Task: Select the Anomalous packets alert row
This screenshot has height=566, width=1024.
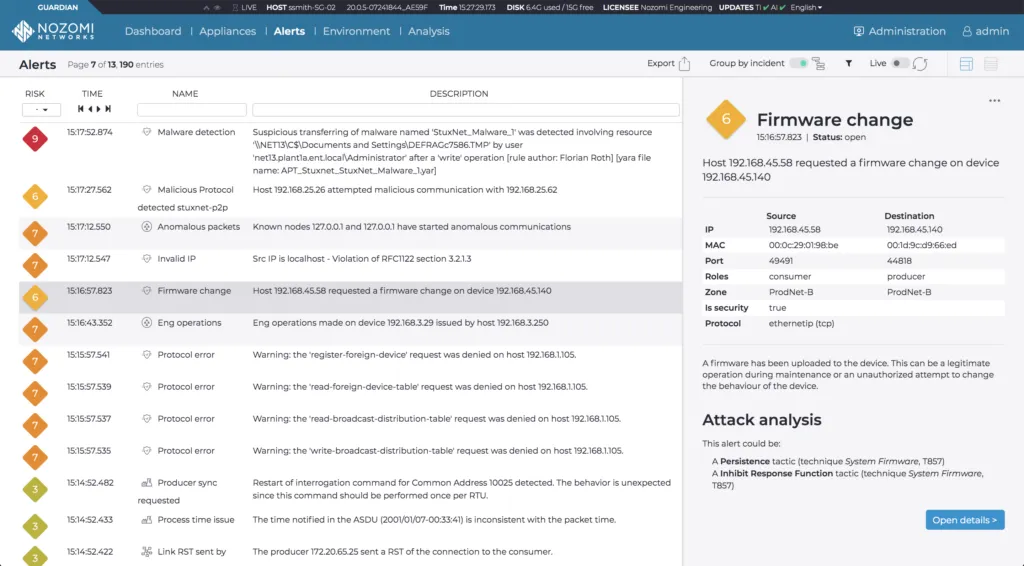Action: coord(351,233)
